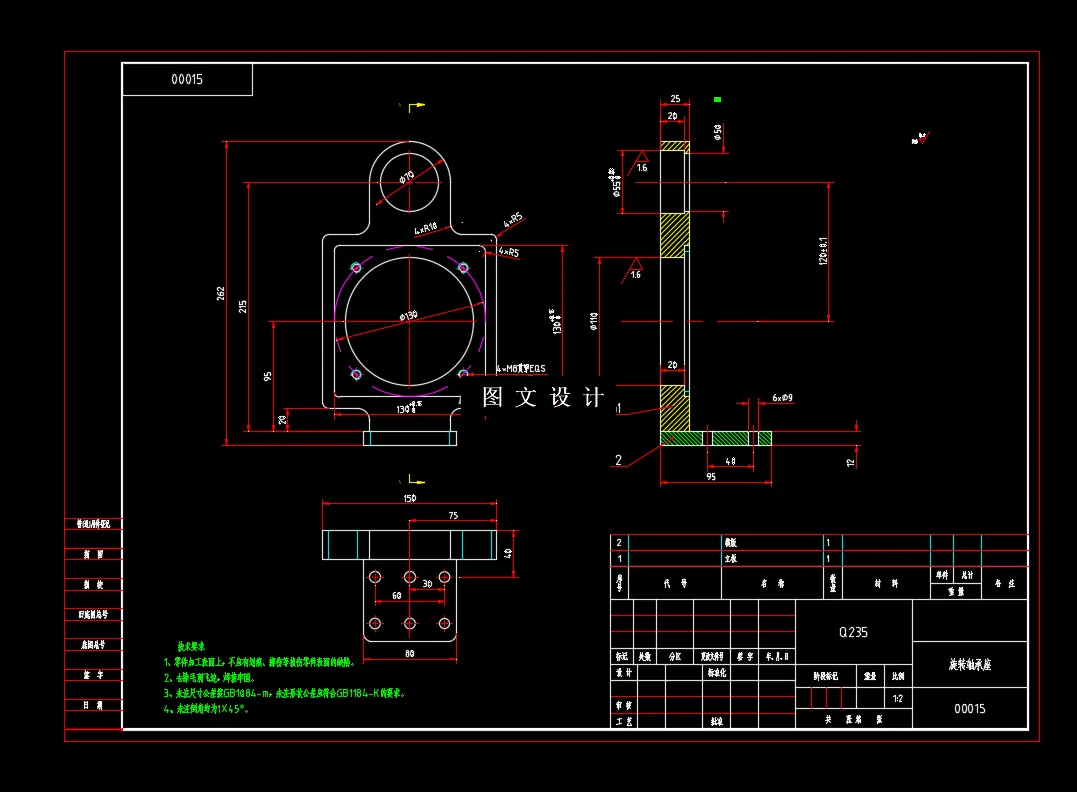Viewport: 1077px width, 792px height.
Task: Select item number 2 in parts list
Action: [x=619, y=543]
